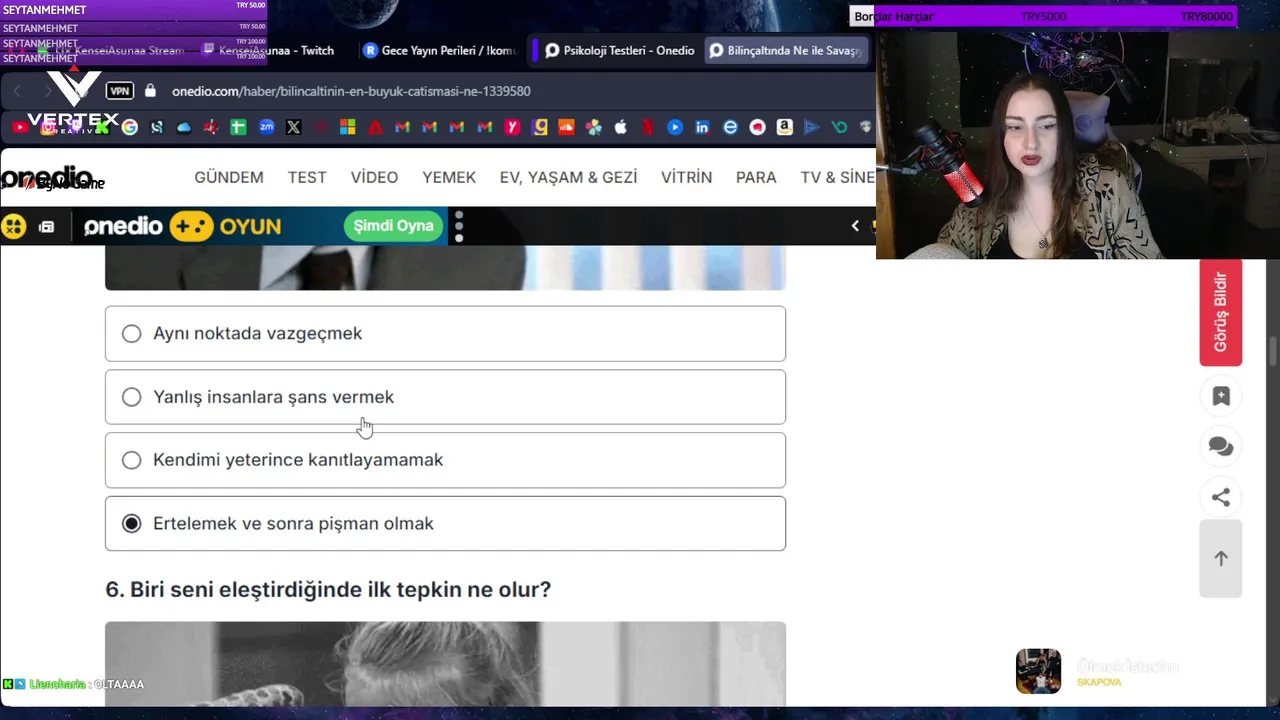The height and width of the screenshot is (720, 1280).
Task: Open the Microsoft bookmark icon
Action: [348, 127]
